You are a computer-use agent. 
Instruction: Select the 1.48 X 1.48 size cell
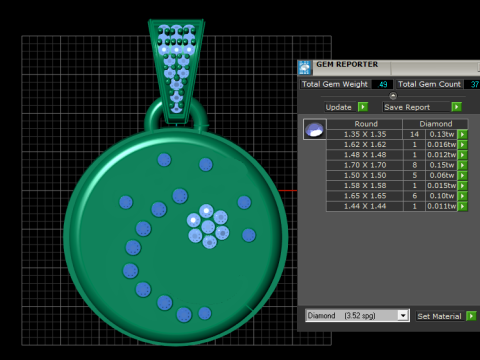coord(365,155)
